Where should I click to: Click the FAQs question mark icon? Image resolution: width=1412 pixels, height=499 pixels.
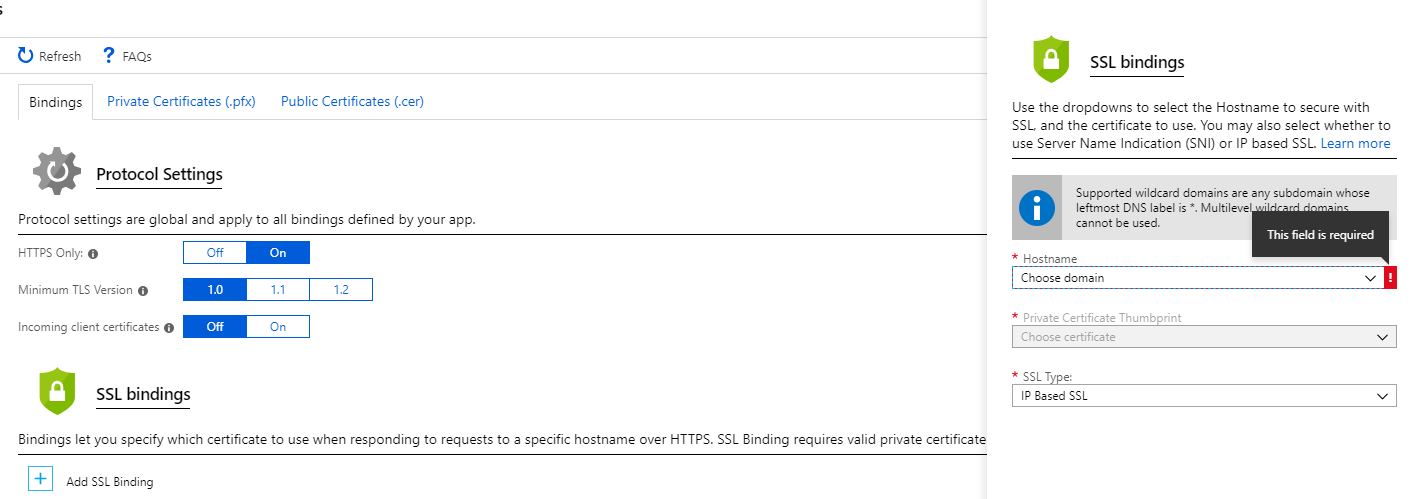pos(109,56)
